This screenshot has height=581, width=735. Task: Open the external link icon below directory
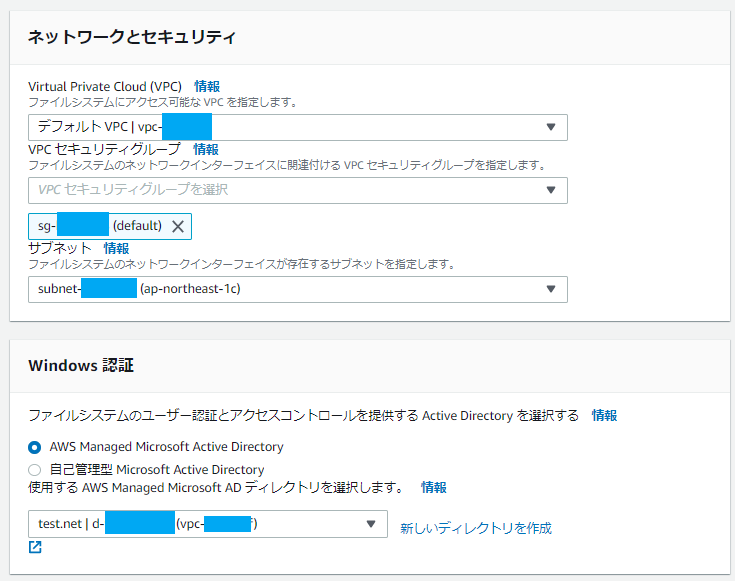[x=35, y=547]
